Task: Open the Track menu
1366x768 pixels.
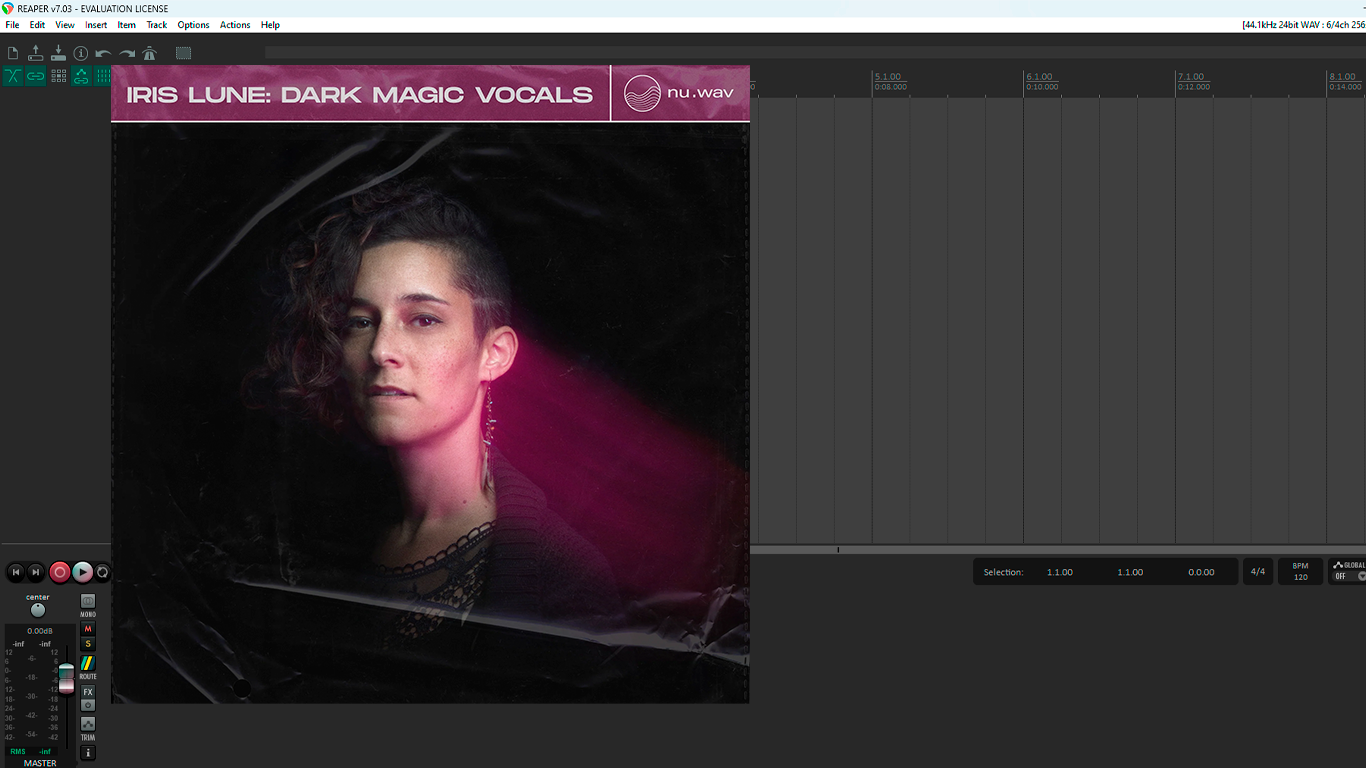Action: (157, 25)
